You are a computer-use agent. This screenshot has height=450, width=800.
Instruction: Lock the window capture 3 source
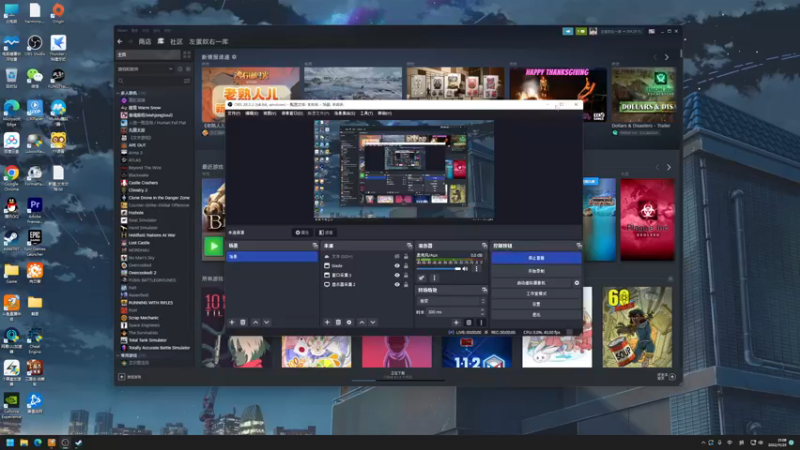point(406,275)
